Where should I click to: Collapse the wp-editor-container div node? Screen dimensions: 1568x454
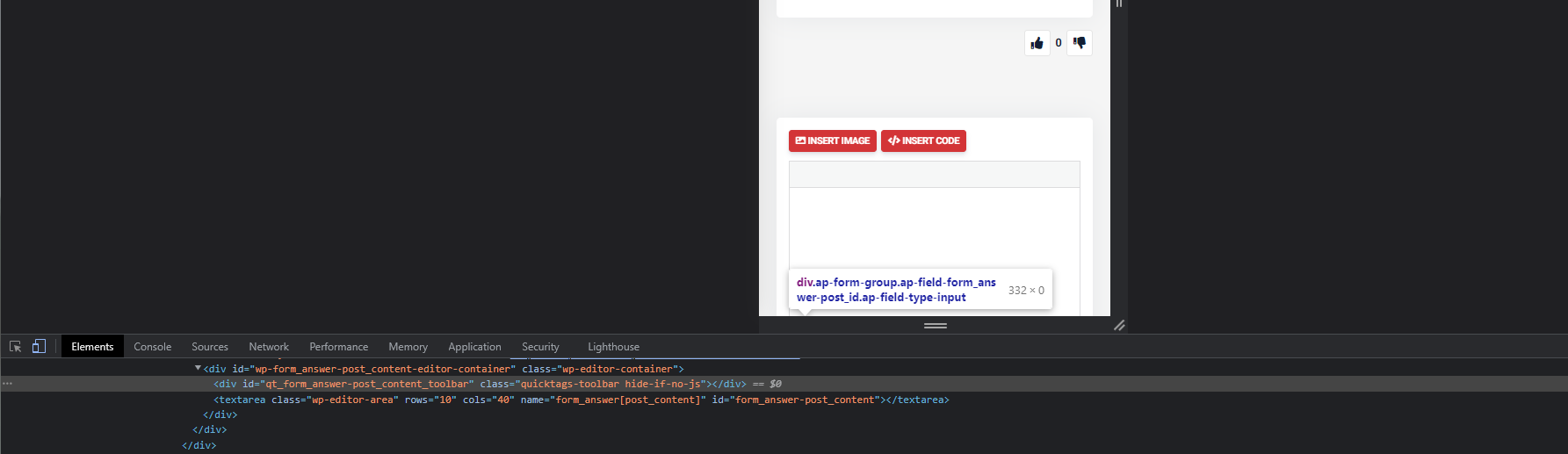point(198,369)
